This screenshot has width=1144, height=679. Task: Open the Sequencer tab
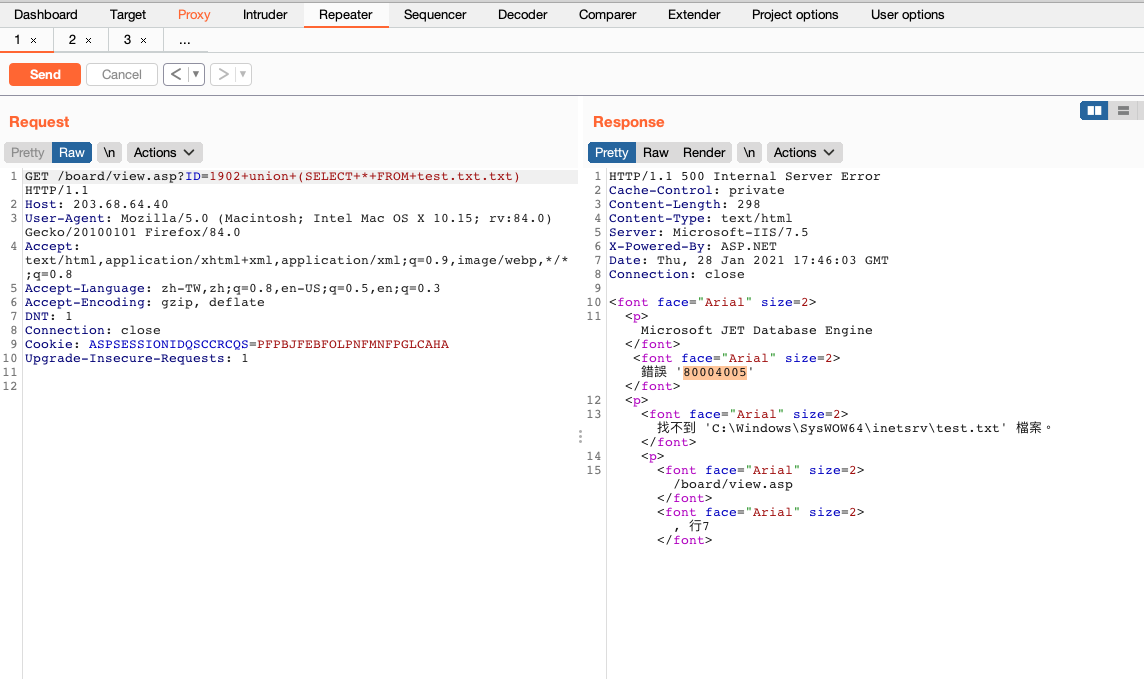pos(435,15)
